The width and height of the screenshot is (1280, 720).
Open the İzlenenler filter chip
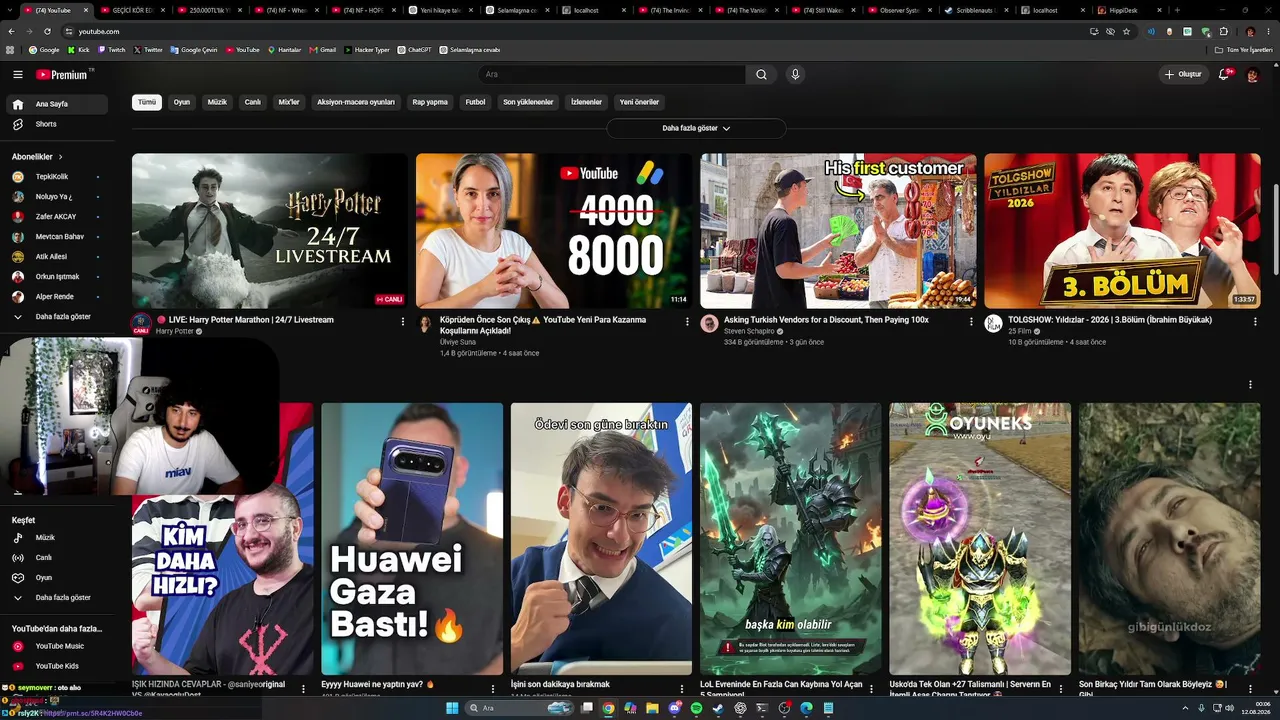586,102
